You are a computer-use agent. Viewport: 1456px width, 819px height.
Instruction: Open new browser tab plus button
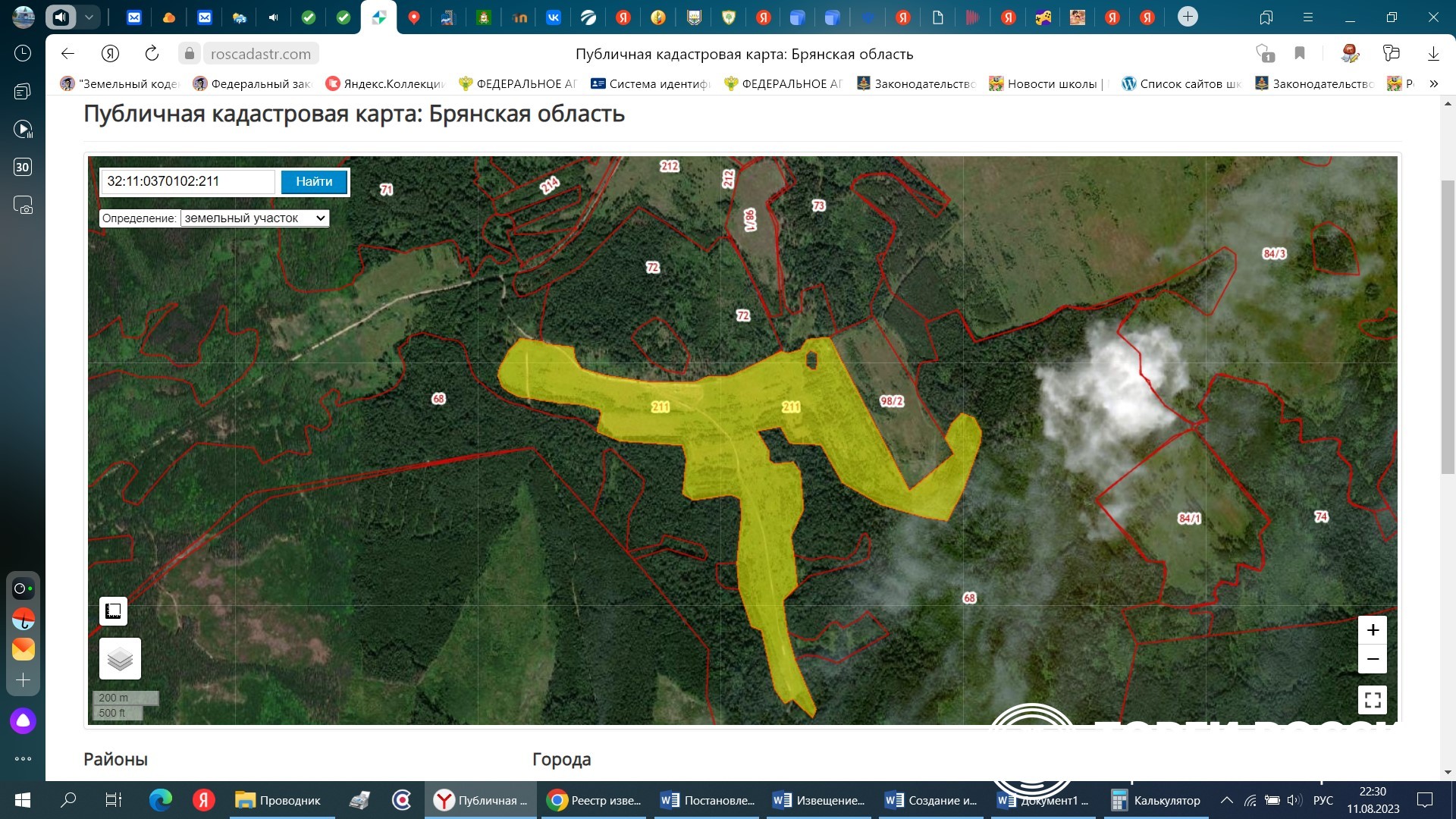[1188, 17]
